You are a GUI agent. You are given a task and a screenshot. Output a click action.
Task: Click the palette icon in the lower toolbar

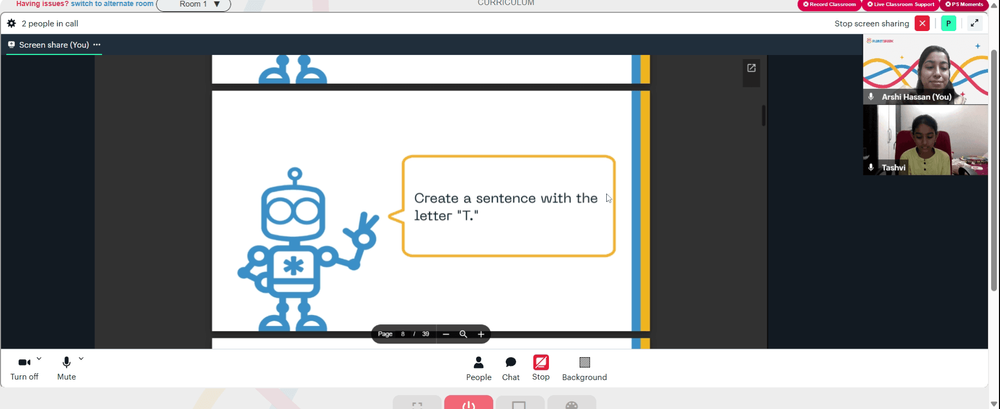tap(571, 405)
